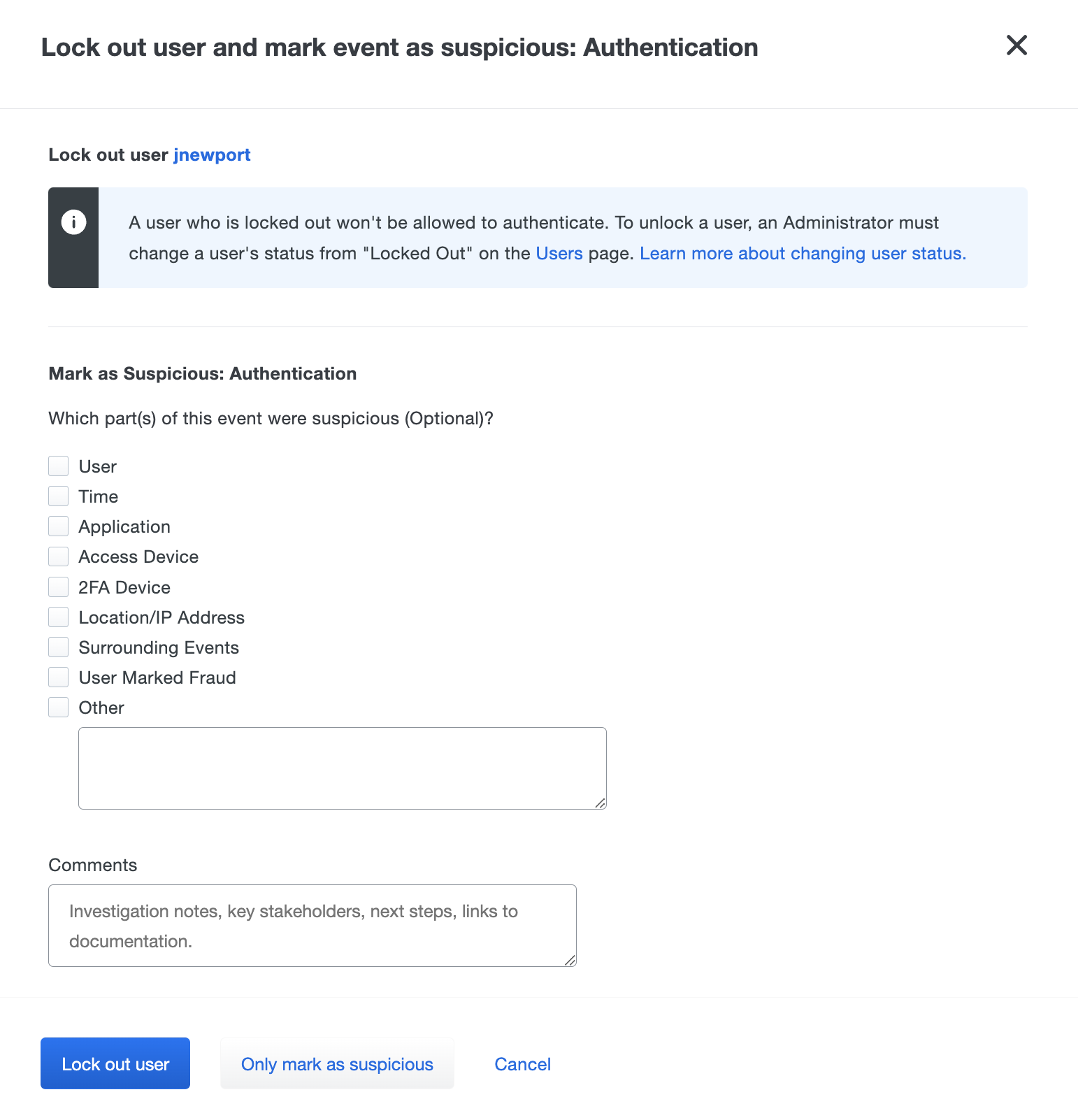Image resolution: width=1078 pixels, height=1120 pixels.
Task: Click inside the Comments field
Action: [312, 924]
